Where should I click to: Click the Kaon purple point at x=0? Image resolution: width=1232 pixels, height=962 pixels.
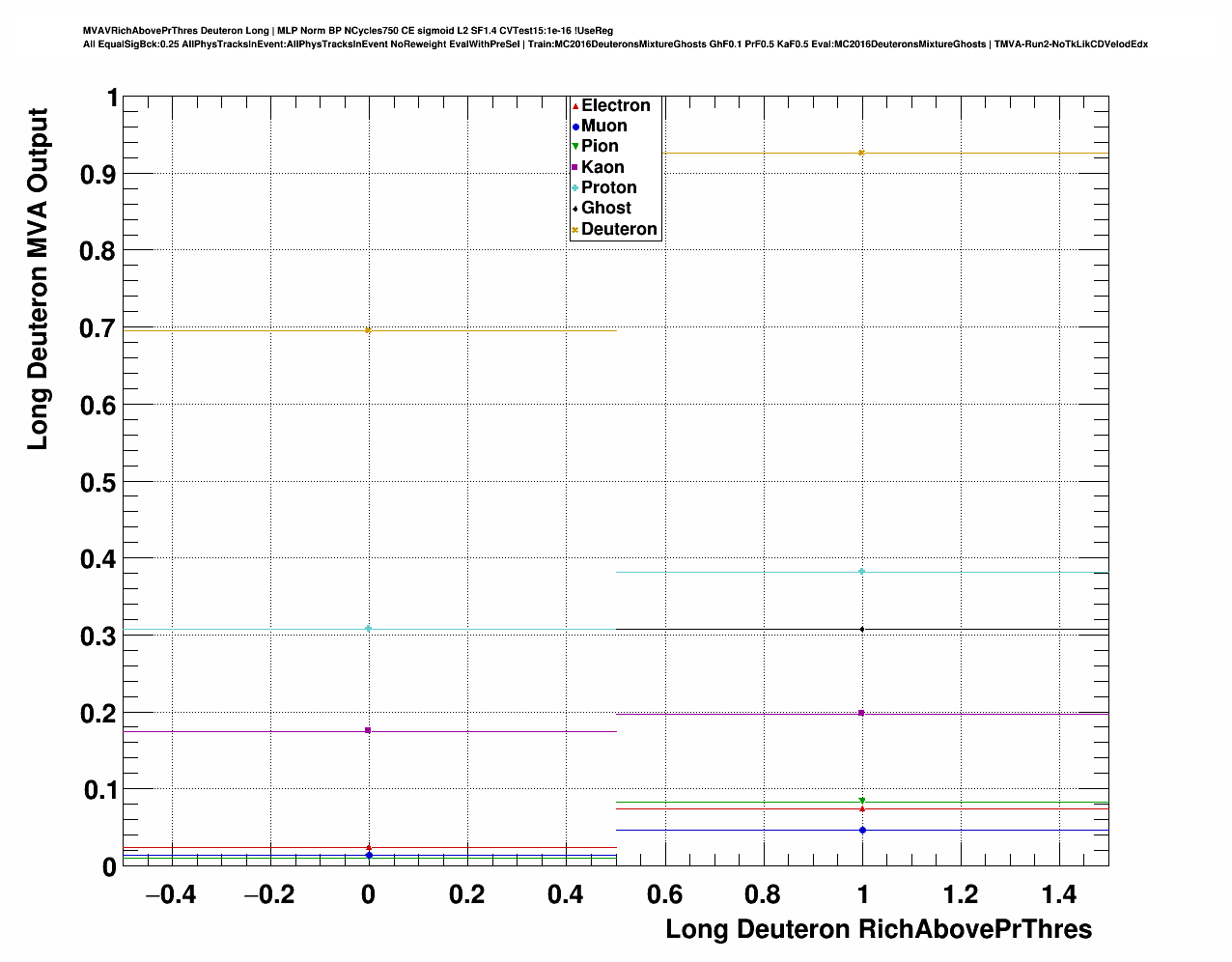(x=368, y=730)
